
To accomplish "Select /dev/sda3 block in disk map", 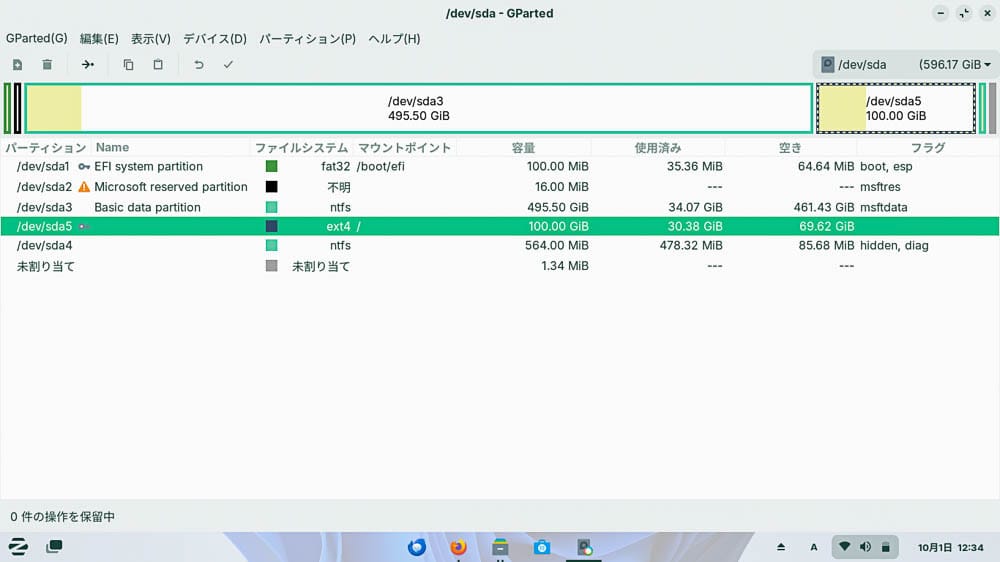I will tap(417, 109).
